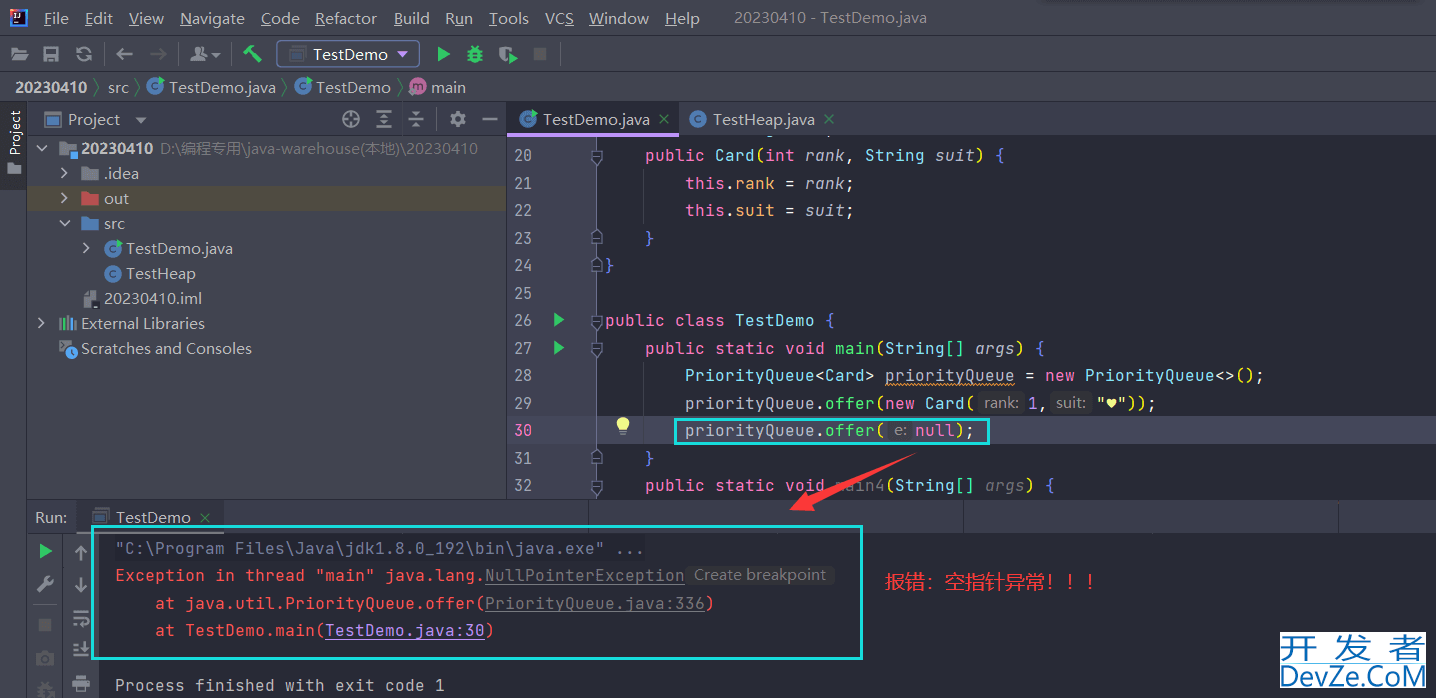The image size is (1436, 698).
Task: Open file with the toolbar Open icon
Action: [21, 54]
